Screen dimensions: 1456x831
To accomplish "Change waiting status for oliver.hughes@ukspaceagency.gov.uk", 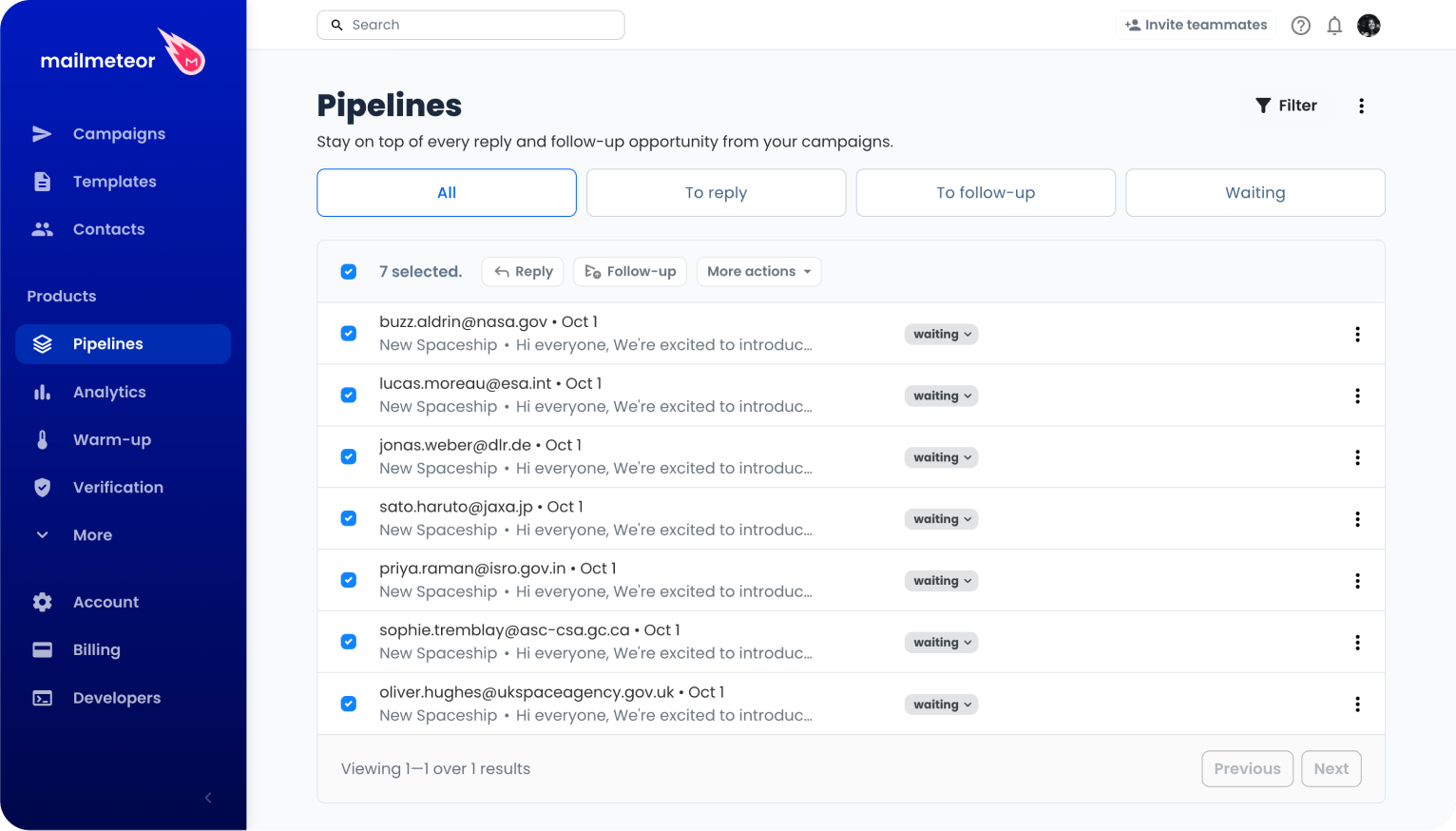I will [x=941, y=705].
